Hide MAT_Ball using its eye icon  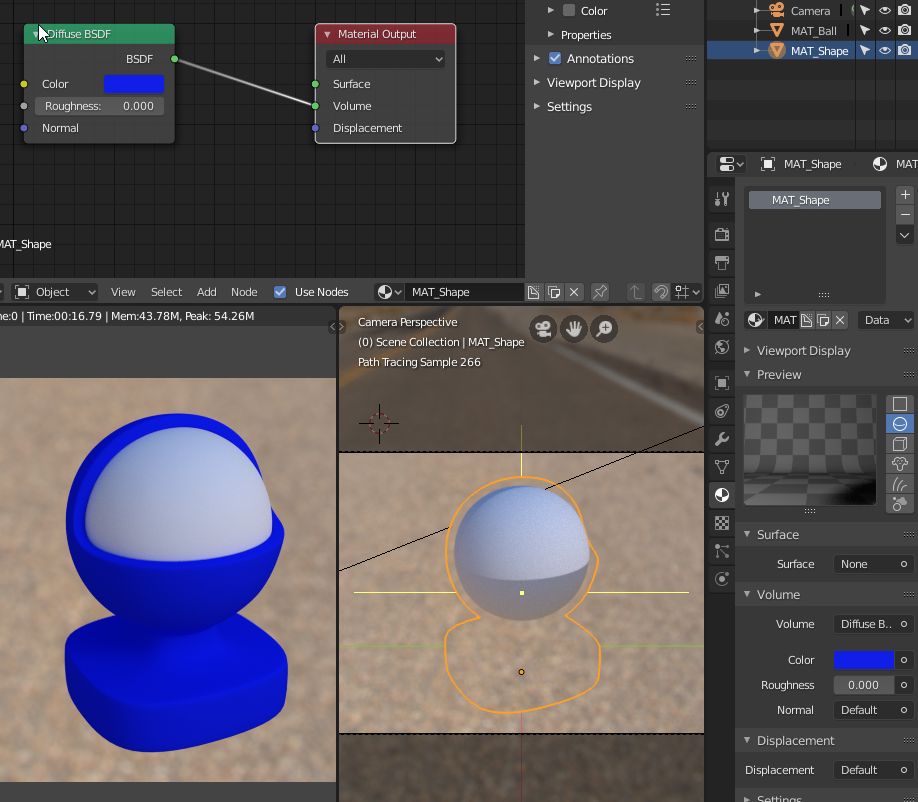click(884, 31)
